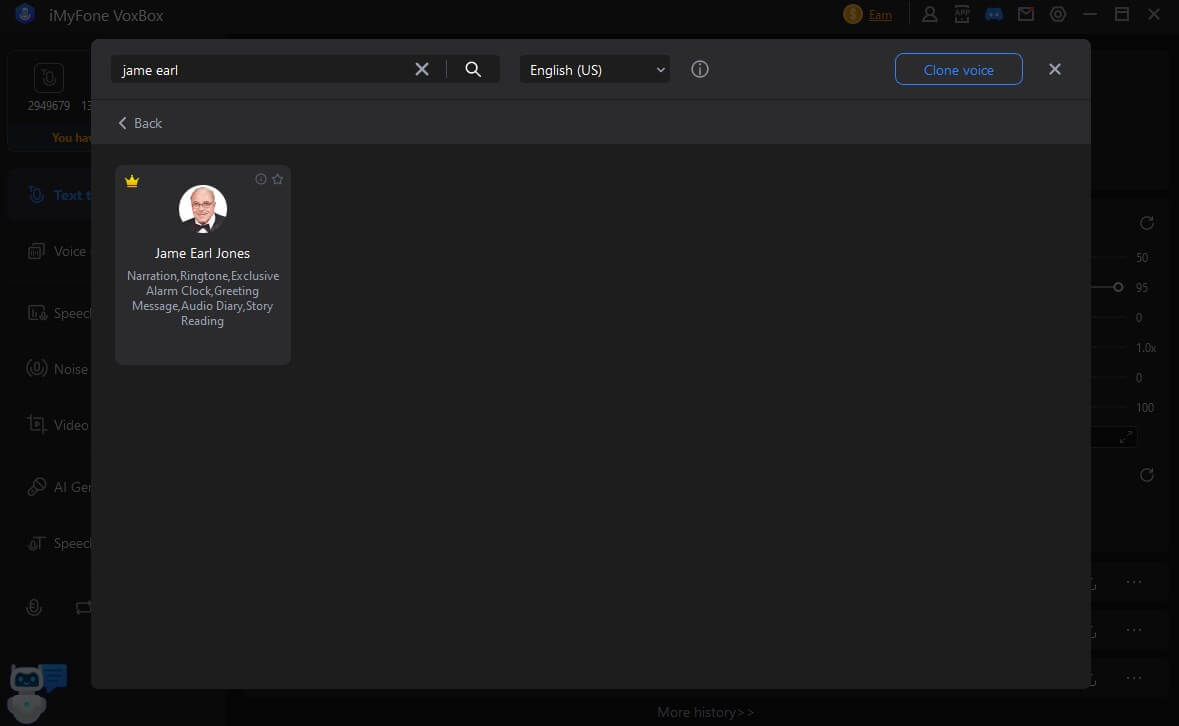Open the mail envelope icon
This screenshot has height=726, width=1179.
(1026, 14)
